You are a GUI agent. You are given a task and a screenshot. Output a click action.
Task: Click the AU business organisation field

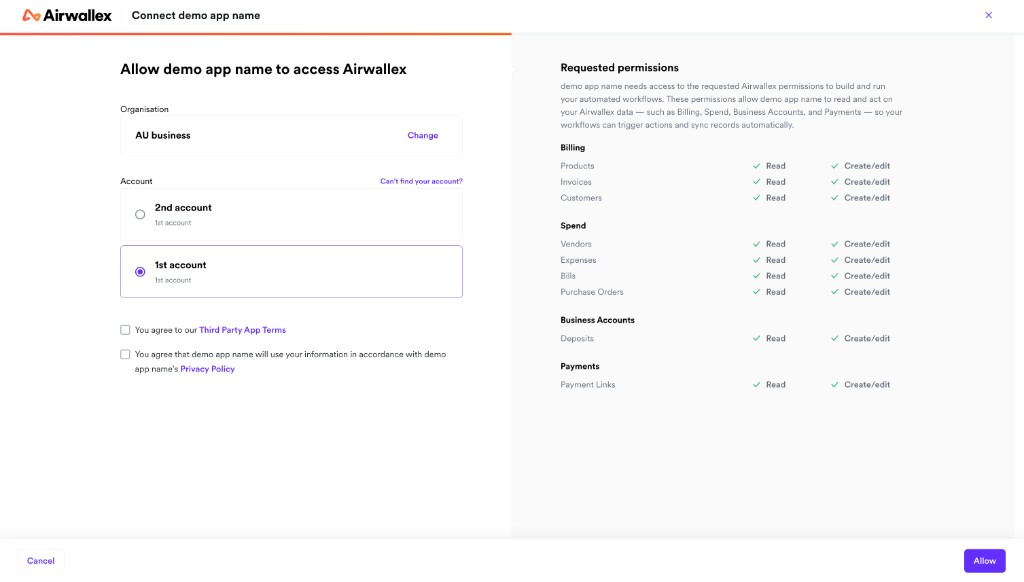(x=291, y=135)
